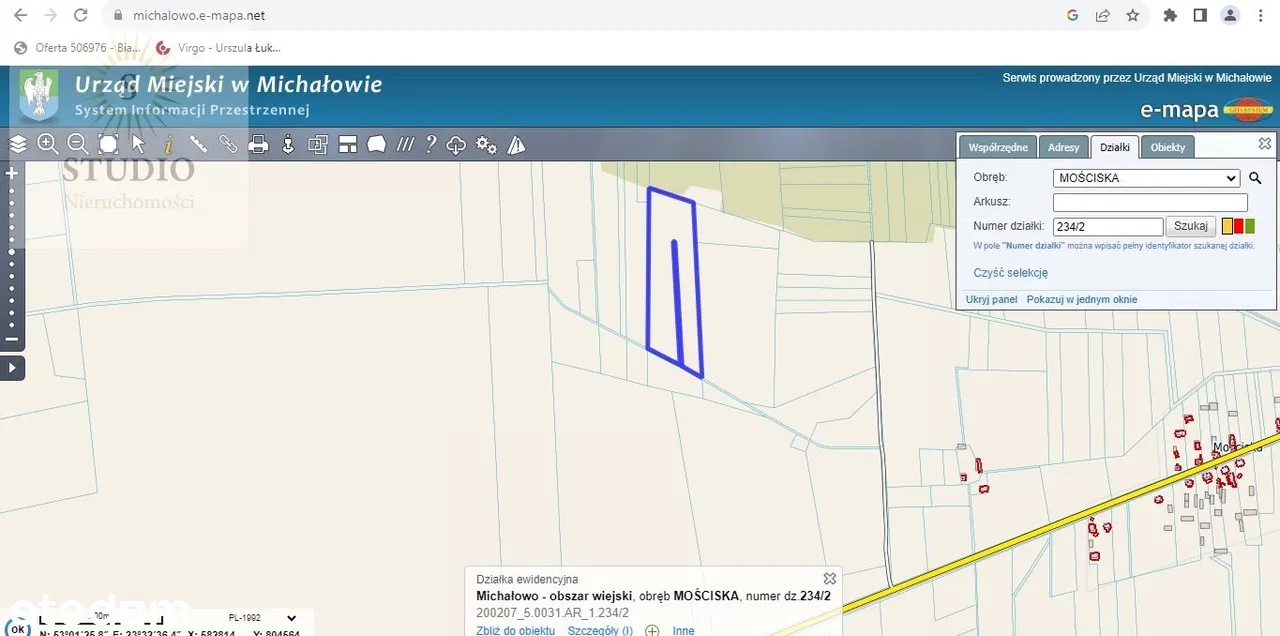The height and width of the screenshot is (636, 1280).
Task: Switch to the Współrzędne tab
Action: tap(997, 147)
